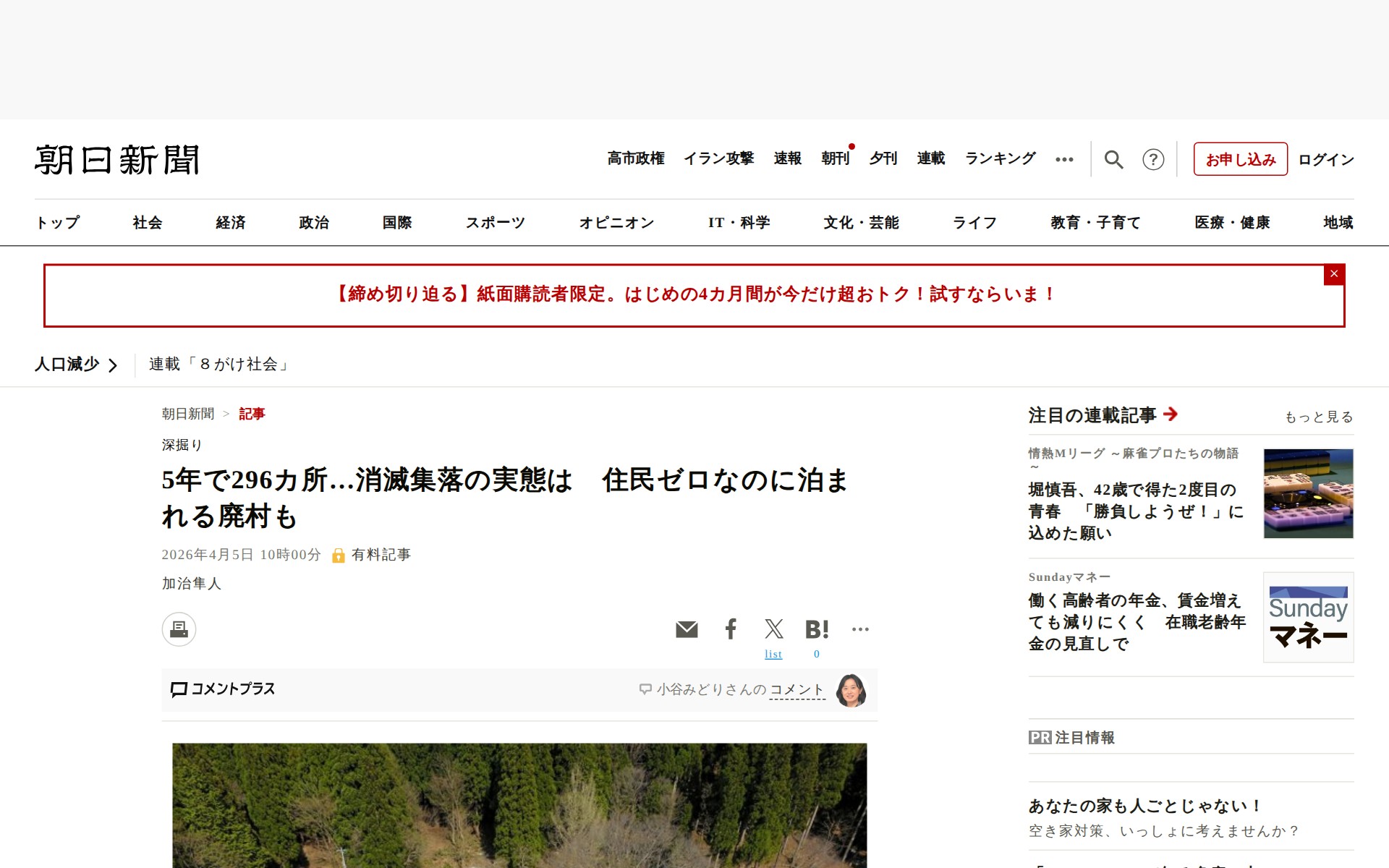This screenshot has height=868, width=1389.
Task: Open 小谷みどり's comment link
Action: pos(796,689)
